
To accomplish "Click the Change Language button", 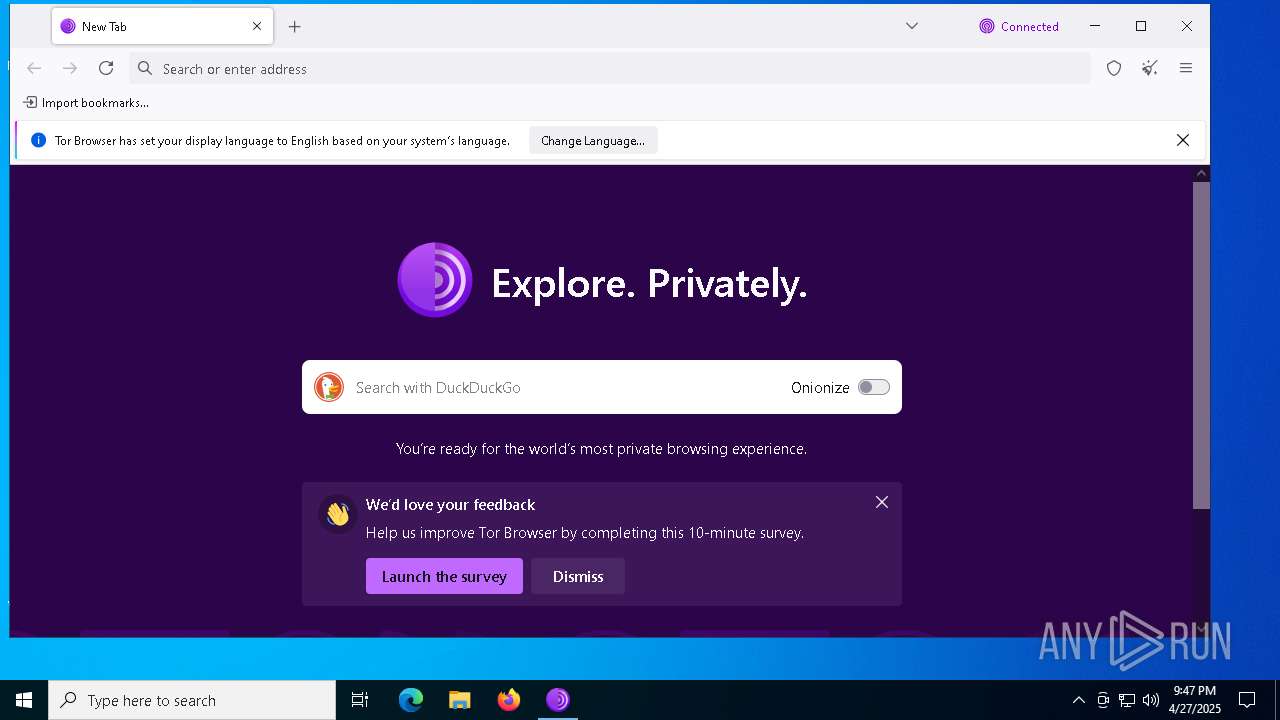I will (593, 141).
